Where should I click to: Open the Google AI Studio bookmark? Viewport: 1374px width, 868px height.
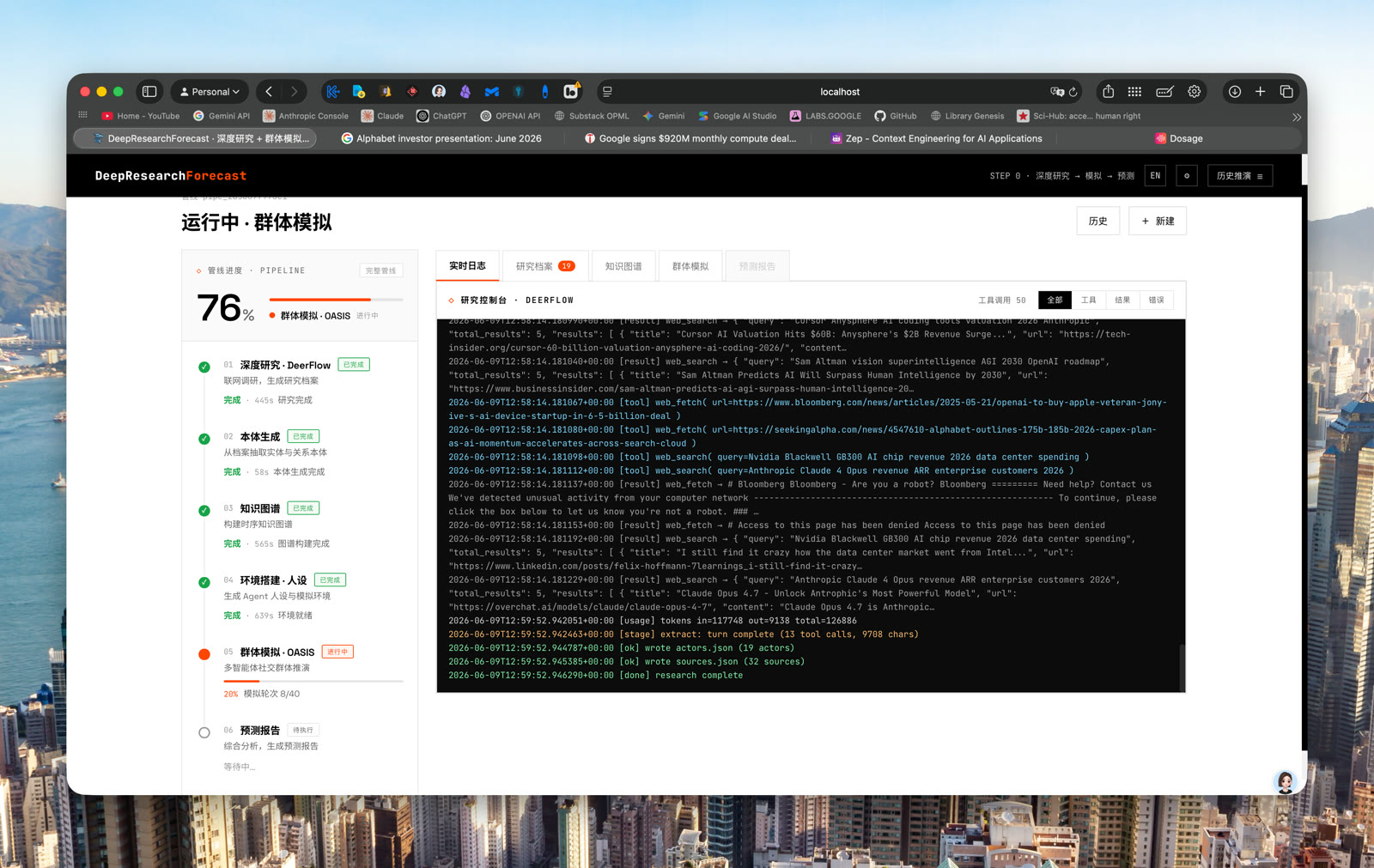737,116
